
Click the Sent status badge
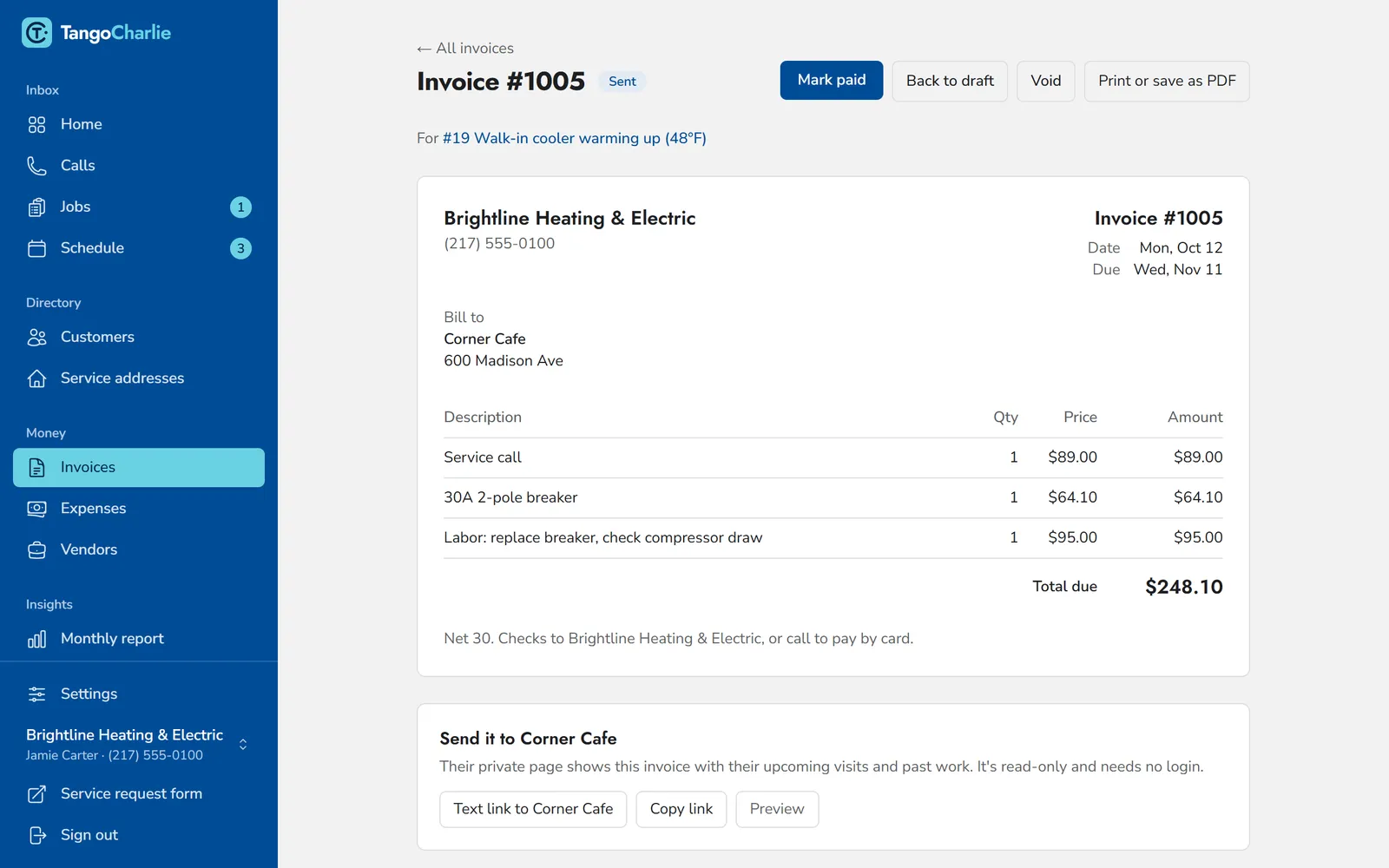click(622, 82)
